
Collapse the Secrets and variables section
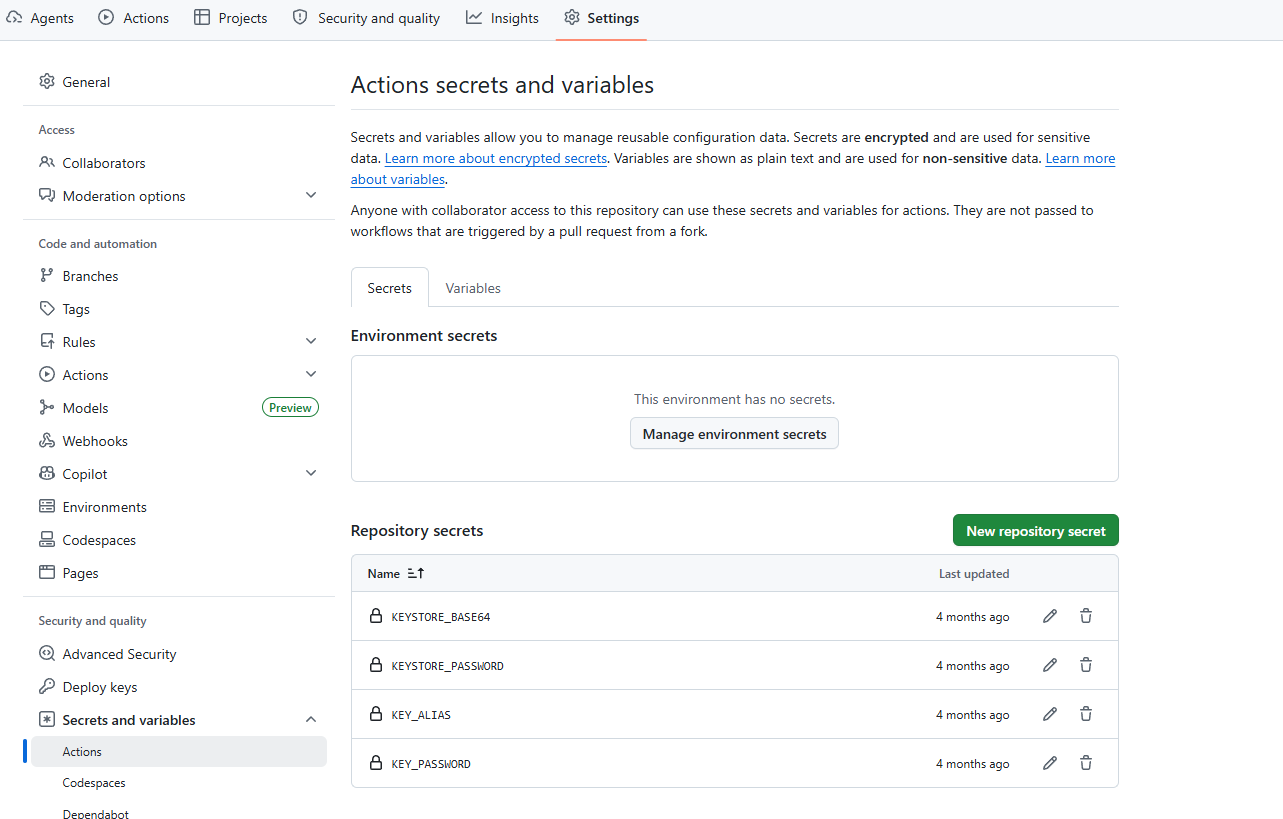pos(311,720)
